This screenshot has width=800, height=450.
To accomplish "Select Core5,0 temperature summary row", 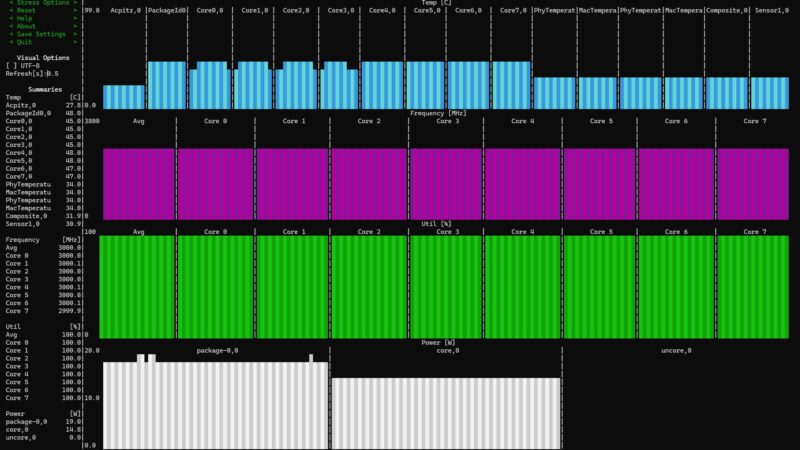I will (43, 161).
